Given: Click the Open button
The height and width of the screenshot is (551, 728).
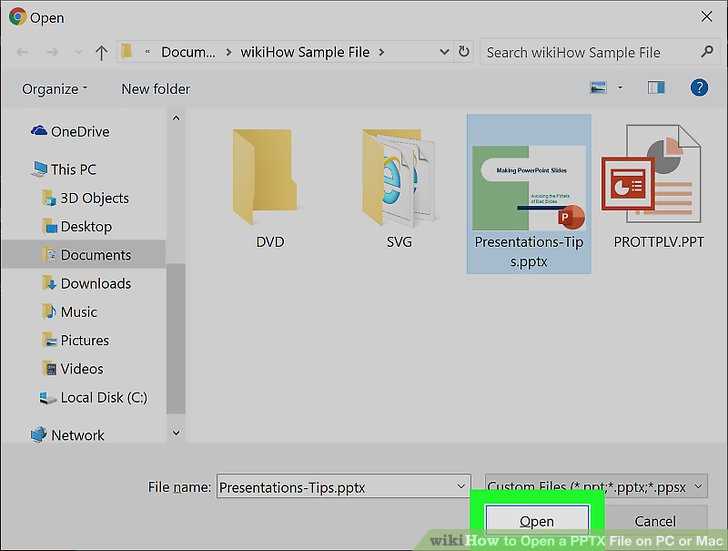Looking at the screenshot, I should [537, 521].
